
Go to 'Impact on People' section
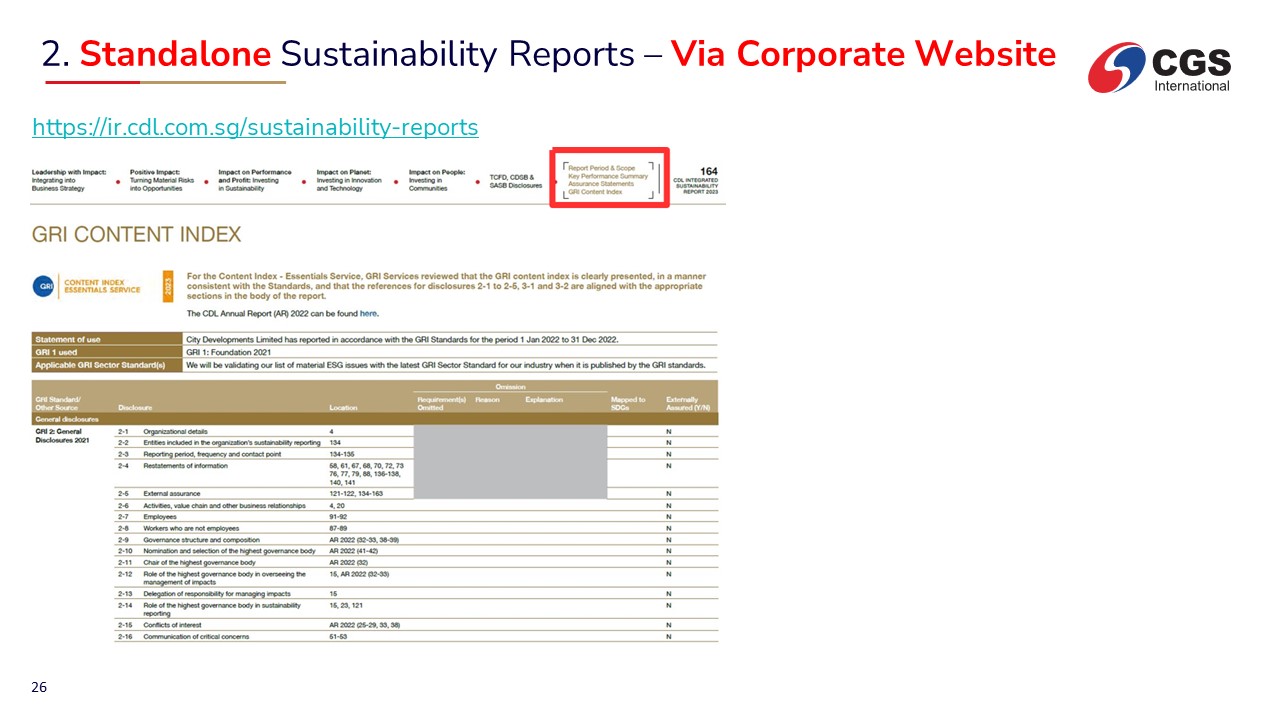coord(437,180)
